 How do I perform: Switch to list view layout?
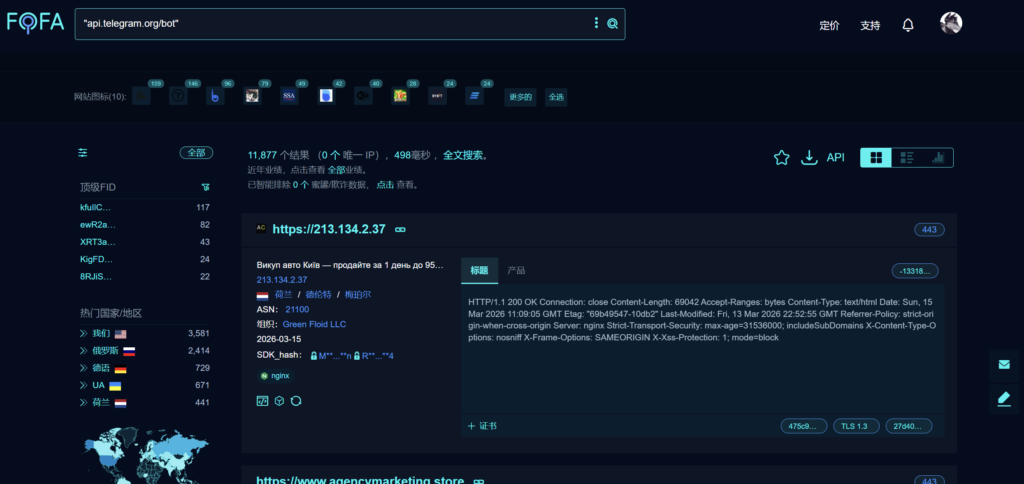pyautogui.click(x=907, y=158)
